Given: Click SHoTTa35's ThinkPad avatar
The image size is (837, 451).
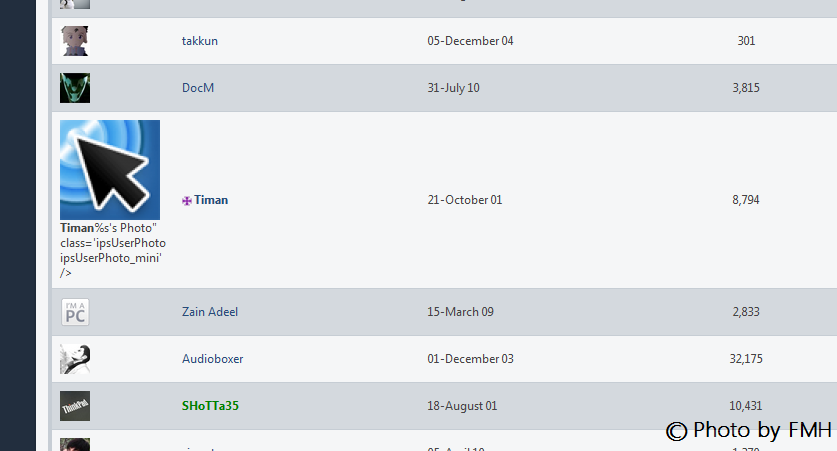Looking at the screenshot, I should tap(75, 406).
